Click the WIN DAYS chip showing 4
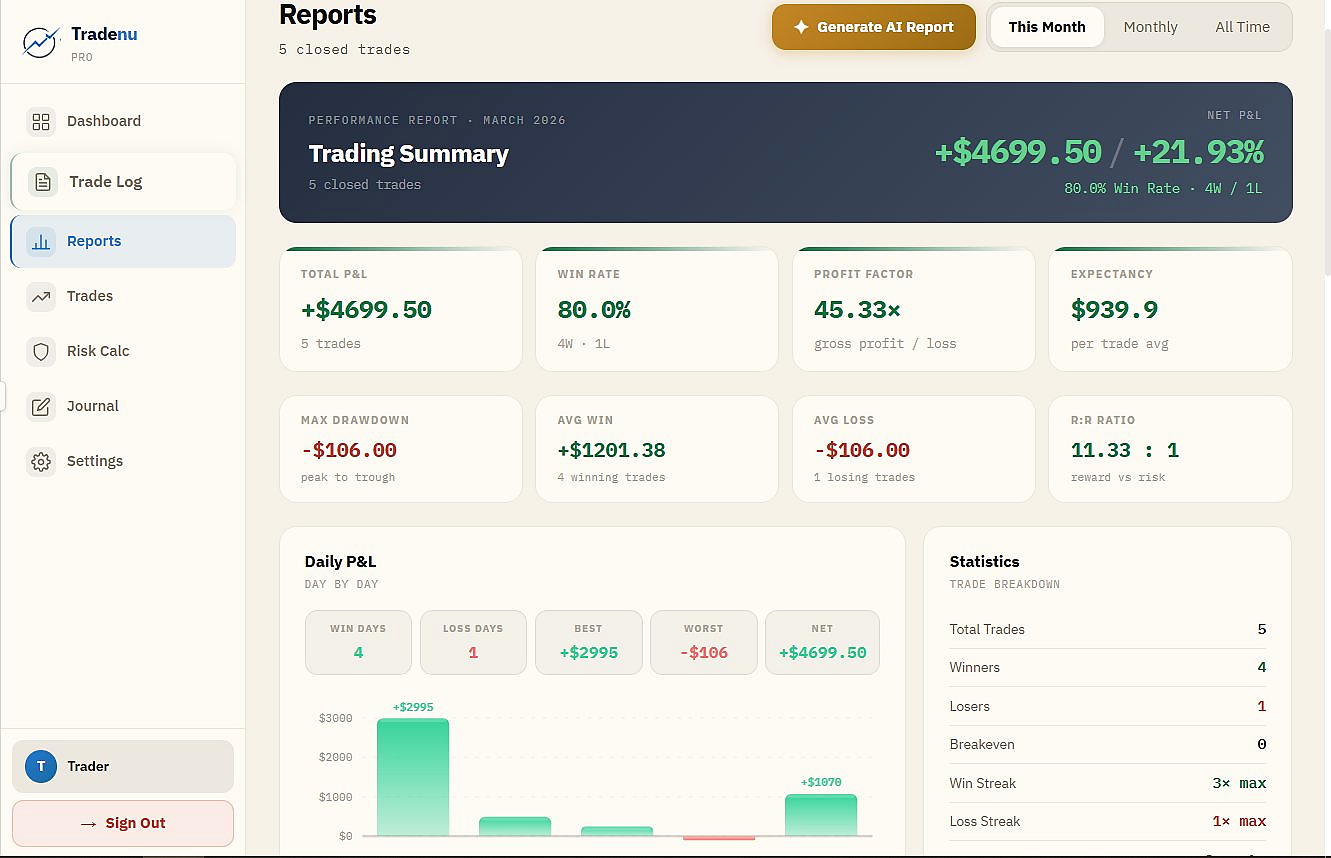This screenshot has height=858, width=1331. tap(358, 642)
